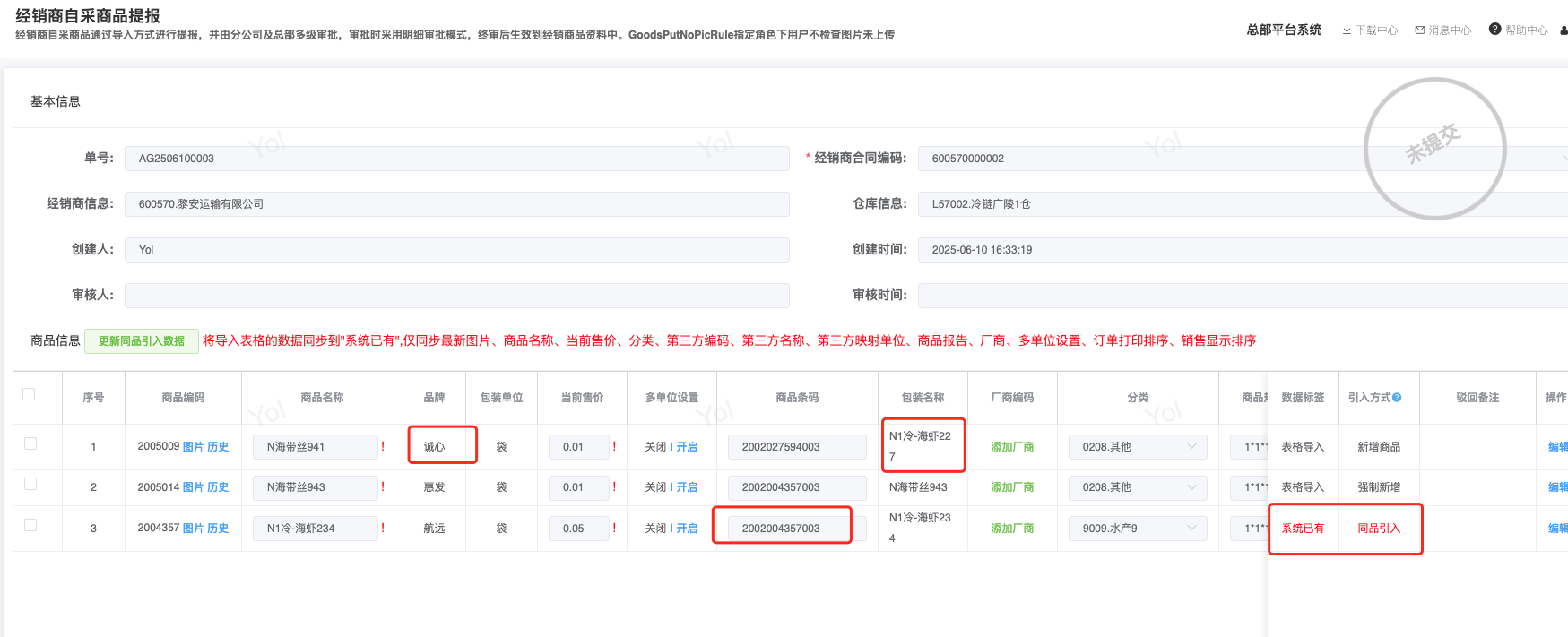Screen dimensions: 1568x637
Task: Click the help icon next to 引入方式
Action: [x=1397, y=398]
